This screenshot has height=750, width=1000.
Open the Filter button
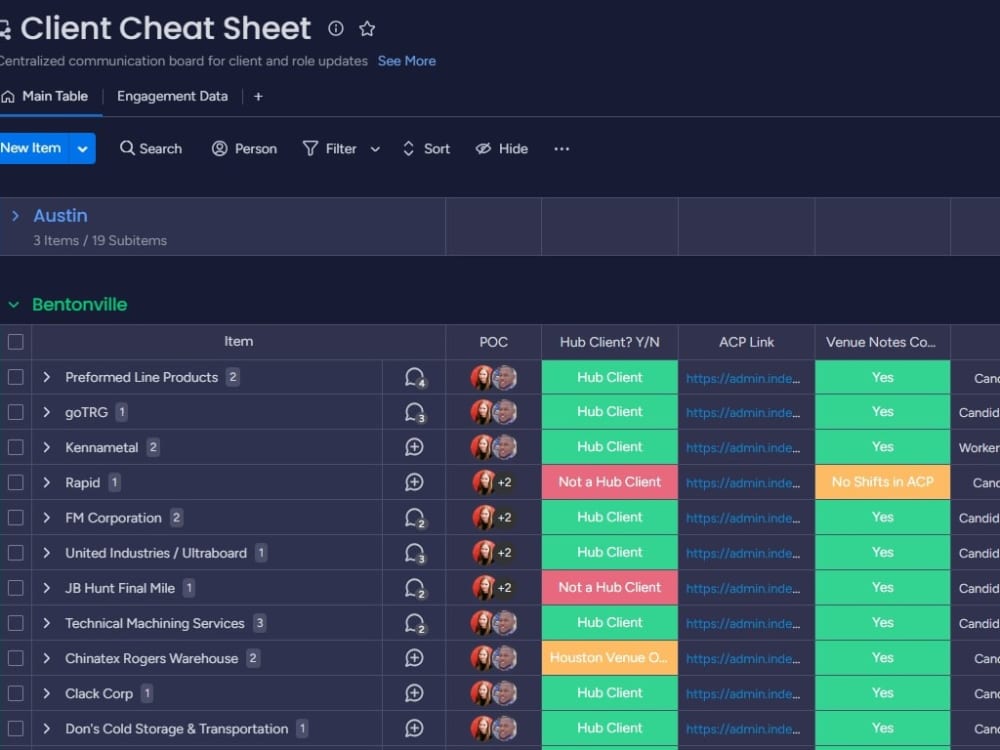click(x=330, y=149)
